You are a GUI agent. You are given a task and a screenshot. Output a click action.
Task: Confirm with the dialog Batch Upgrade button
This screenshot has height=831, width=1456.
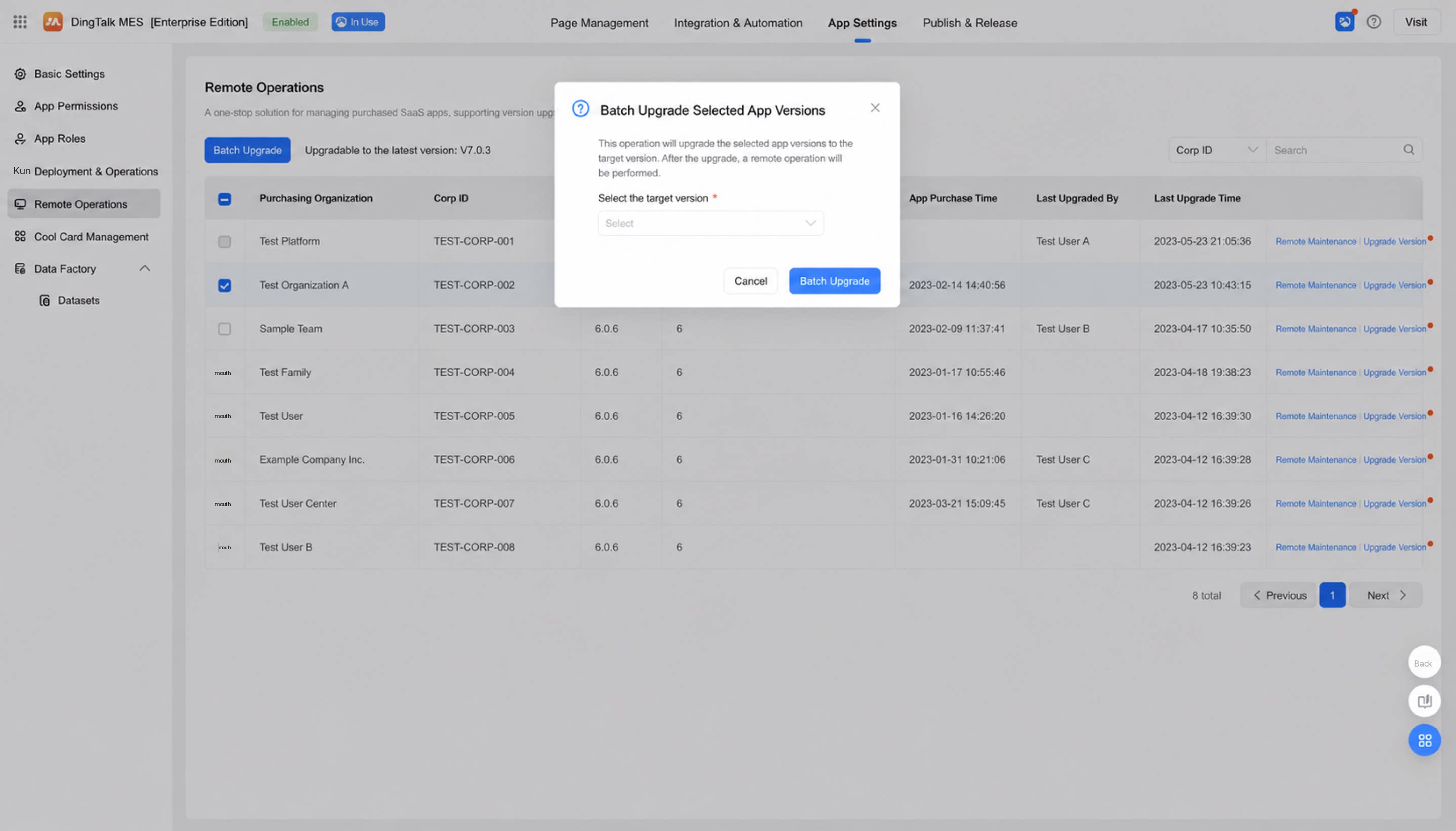[x=834, y=281]
